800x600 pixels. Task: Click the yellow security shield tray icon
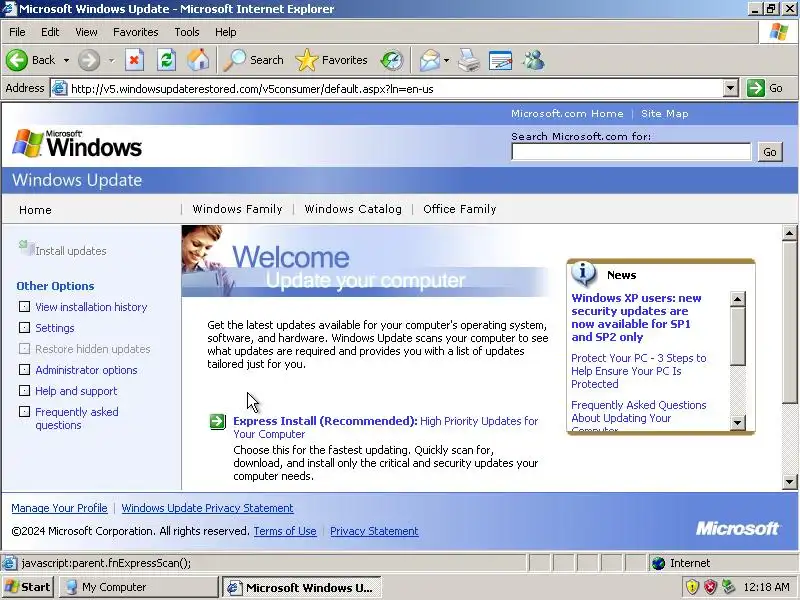pyautogui.click(x=692, y=587)
